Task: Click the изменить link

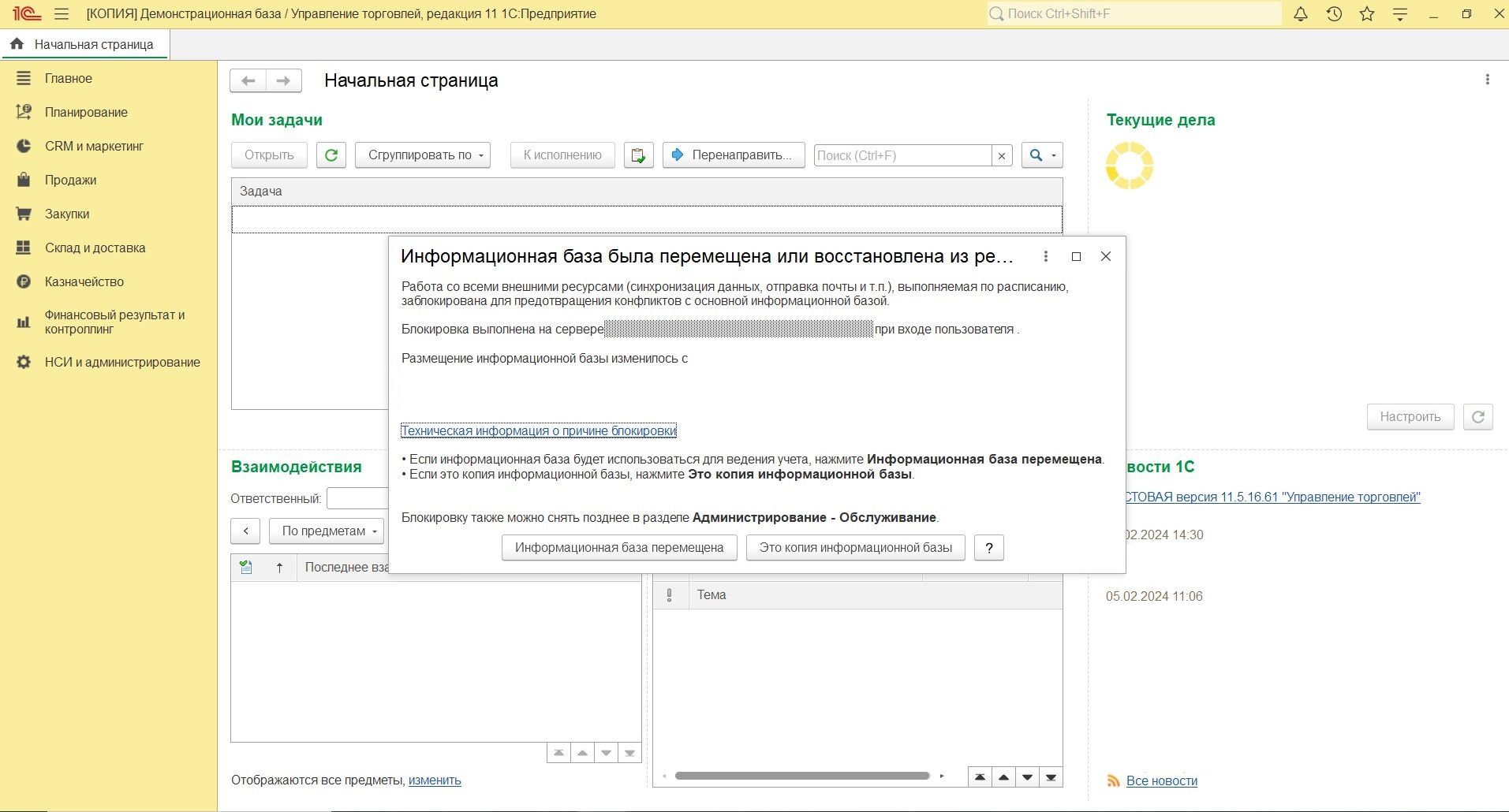Action: pos(435,780)
